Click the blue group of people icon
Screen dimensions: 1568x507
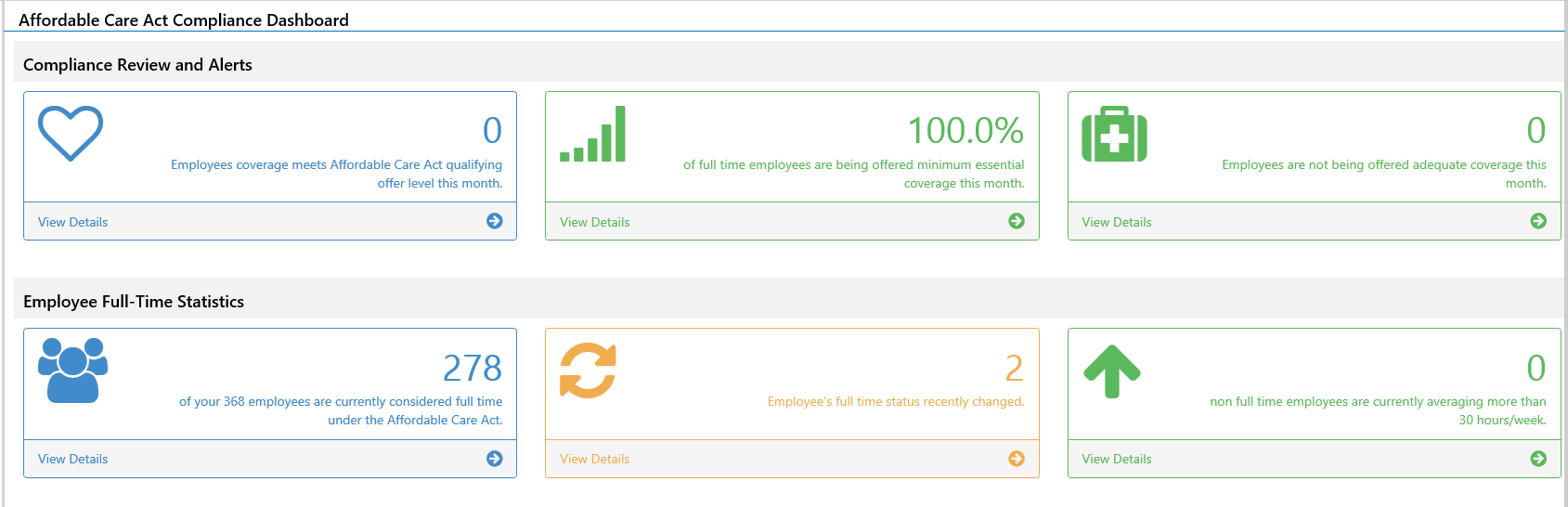click(72, 370)
